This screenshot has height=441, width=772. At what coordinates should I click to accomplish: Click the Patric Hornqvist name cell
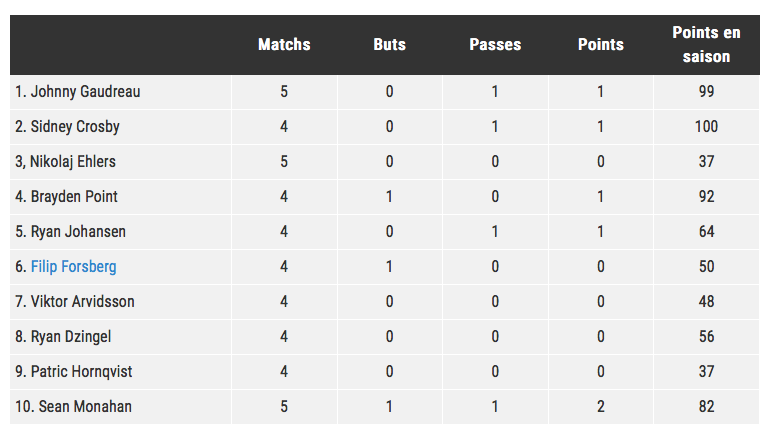pyautogui.click(x=121, y=372)
